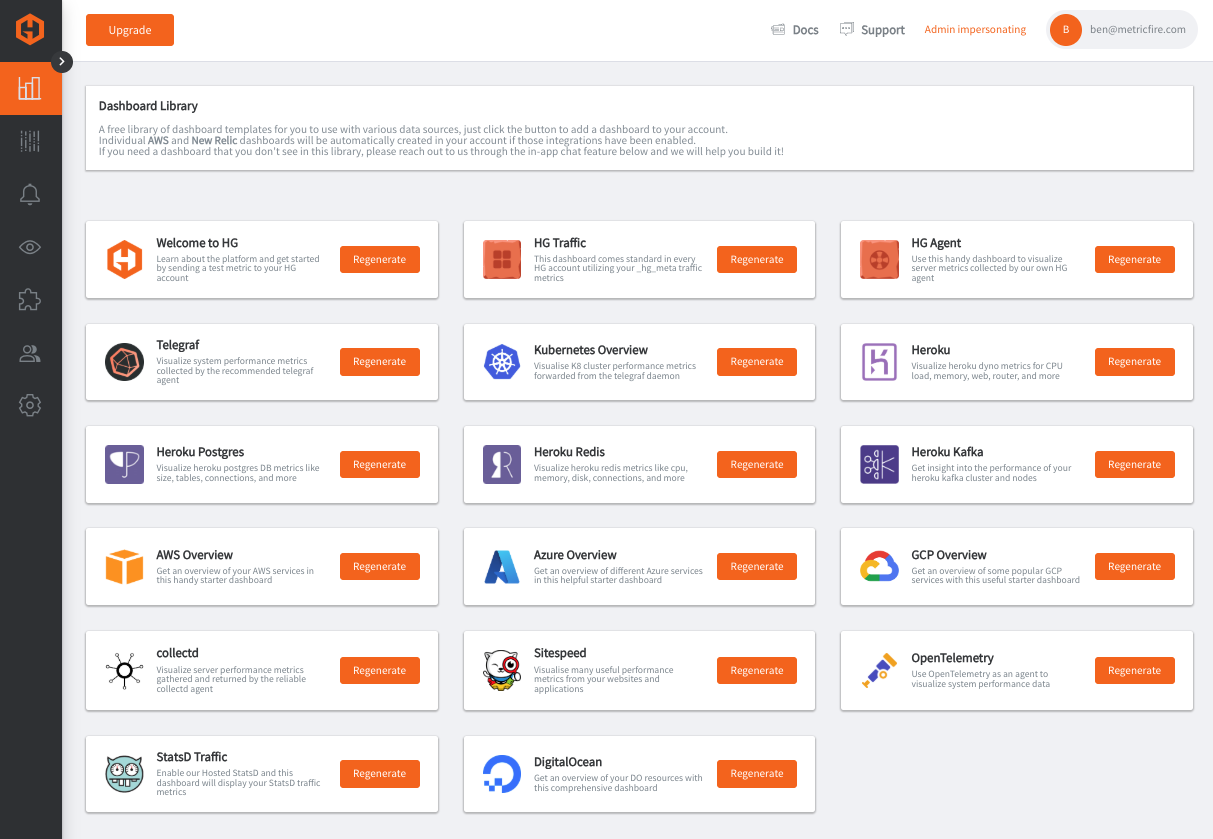The height and width of the screenshot is (839, 1213).
Task: Click the collectd logo icon
Action: (x=125, y=670)
